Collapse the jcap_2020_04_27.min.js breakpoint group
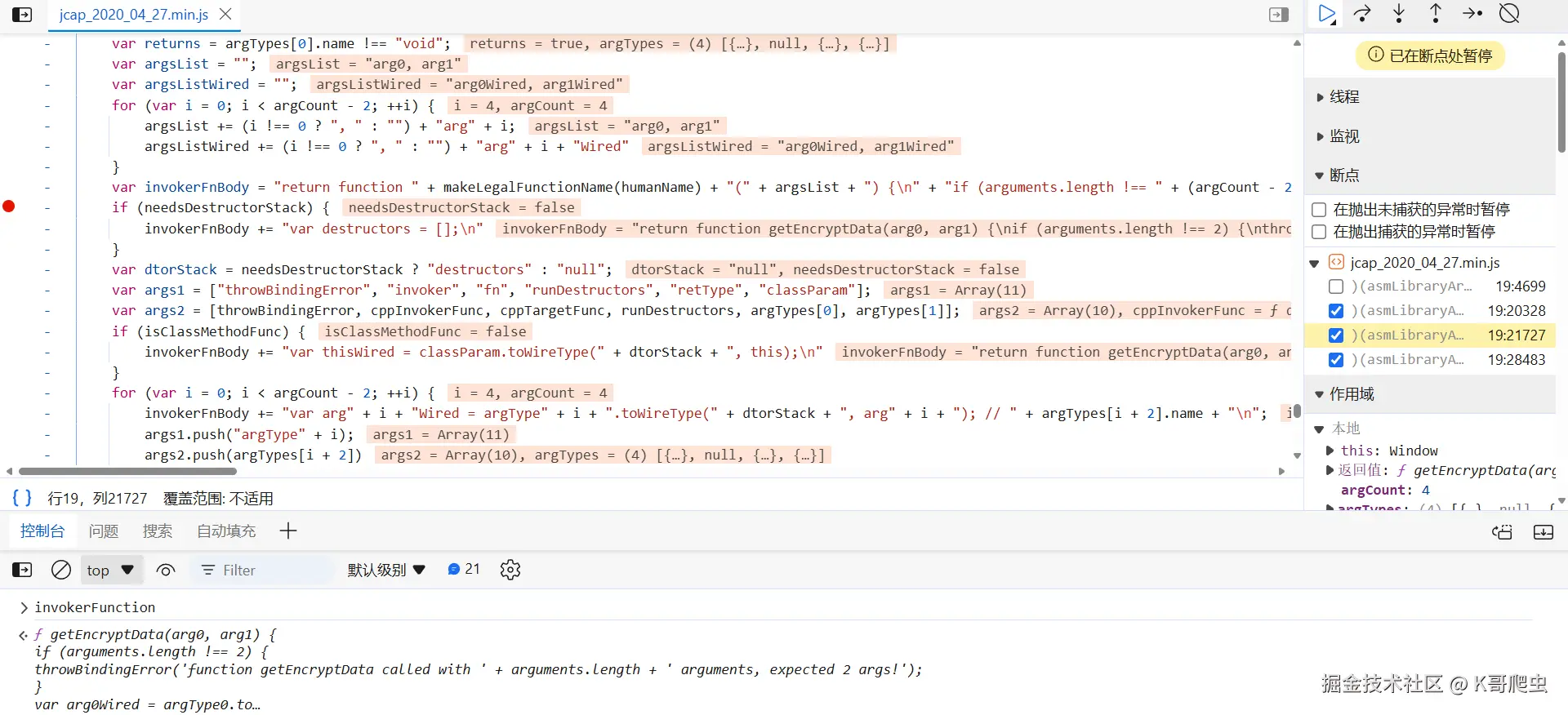This screenshot has height=715, width=1568. click(x=1315, y=264)
